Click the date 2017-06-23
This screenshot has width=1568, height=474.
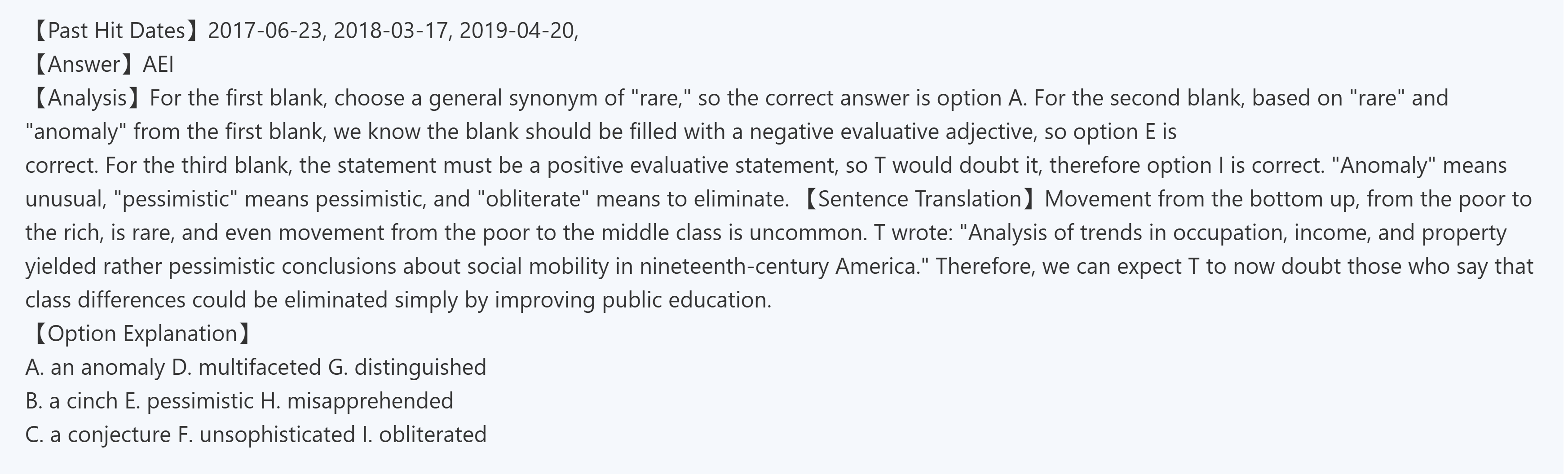tap(266, 31)
